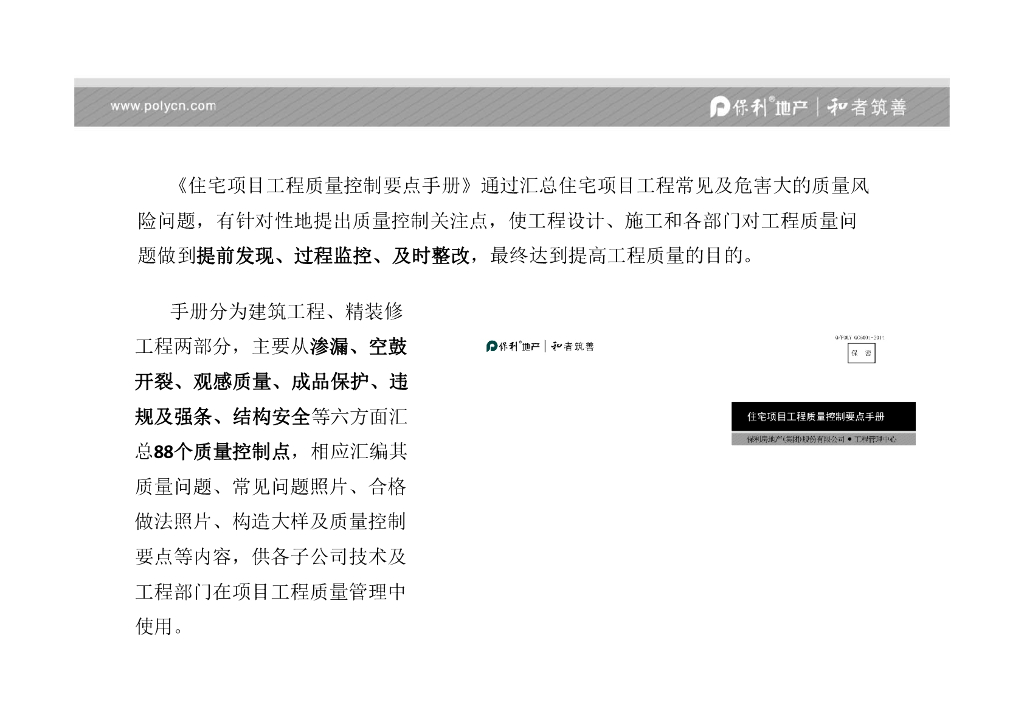1024x724 pixels.
Task: Click the phrase 供各子公司技术及
Action: click(329, 557)
